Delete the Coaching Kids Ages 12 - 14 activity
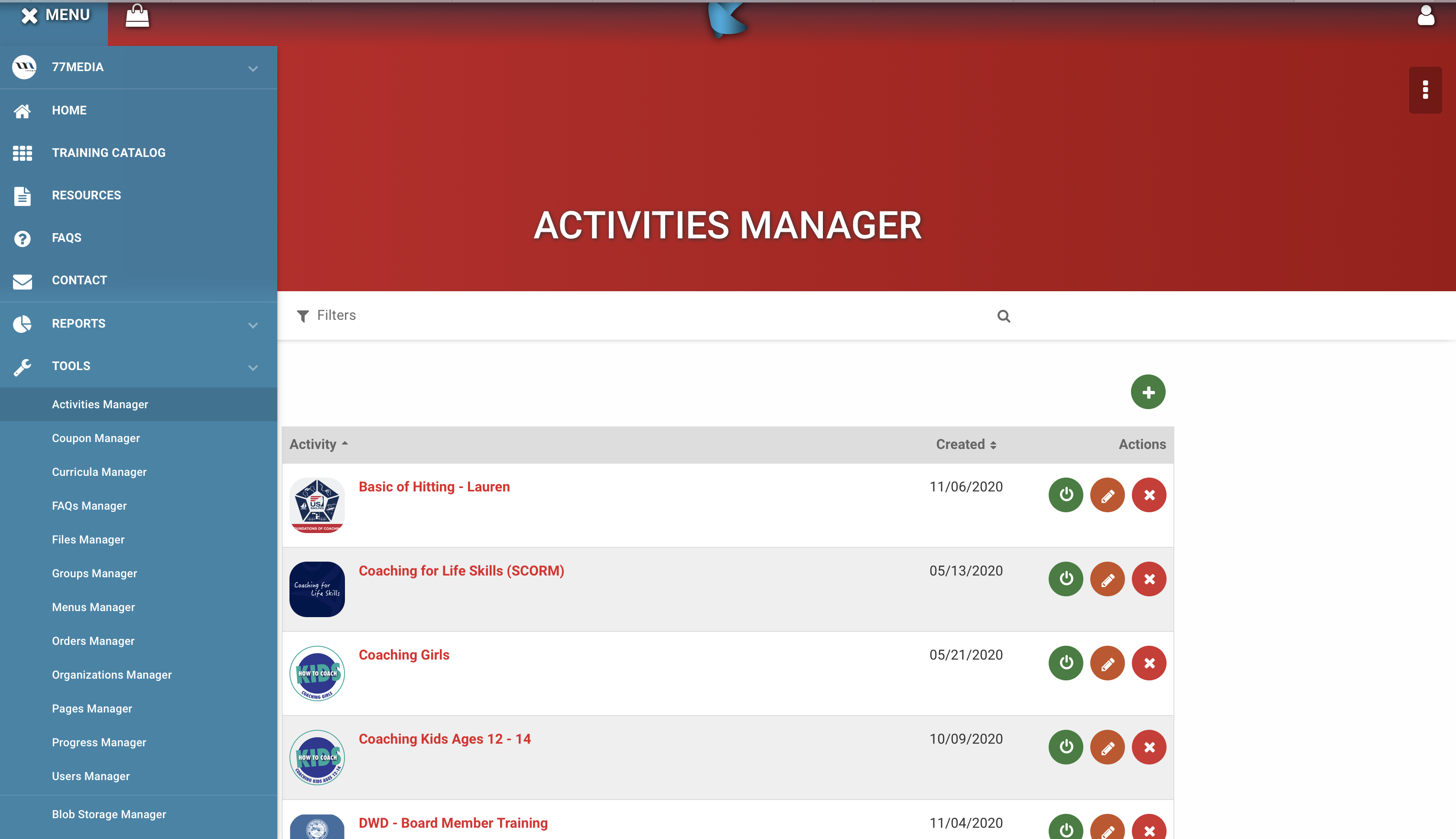 pyautogui.click(x=1148, y=748)
